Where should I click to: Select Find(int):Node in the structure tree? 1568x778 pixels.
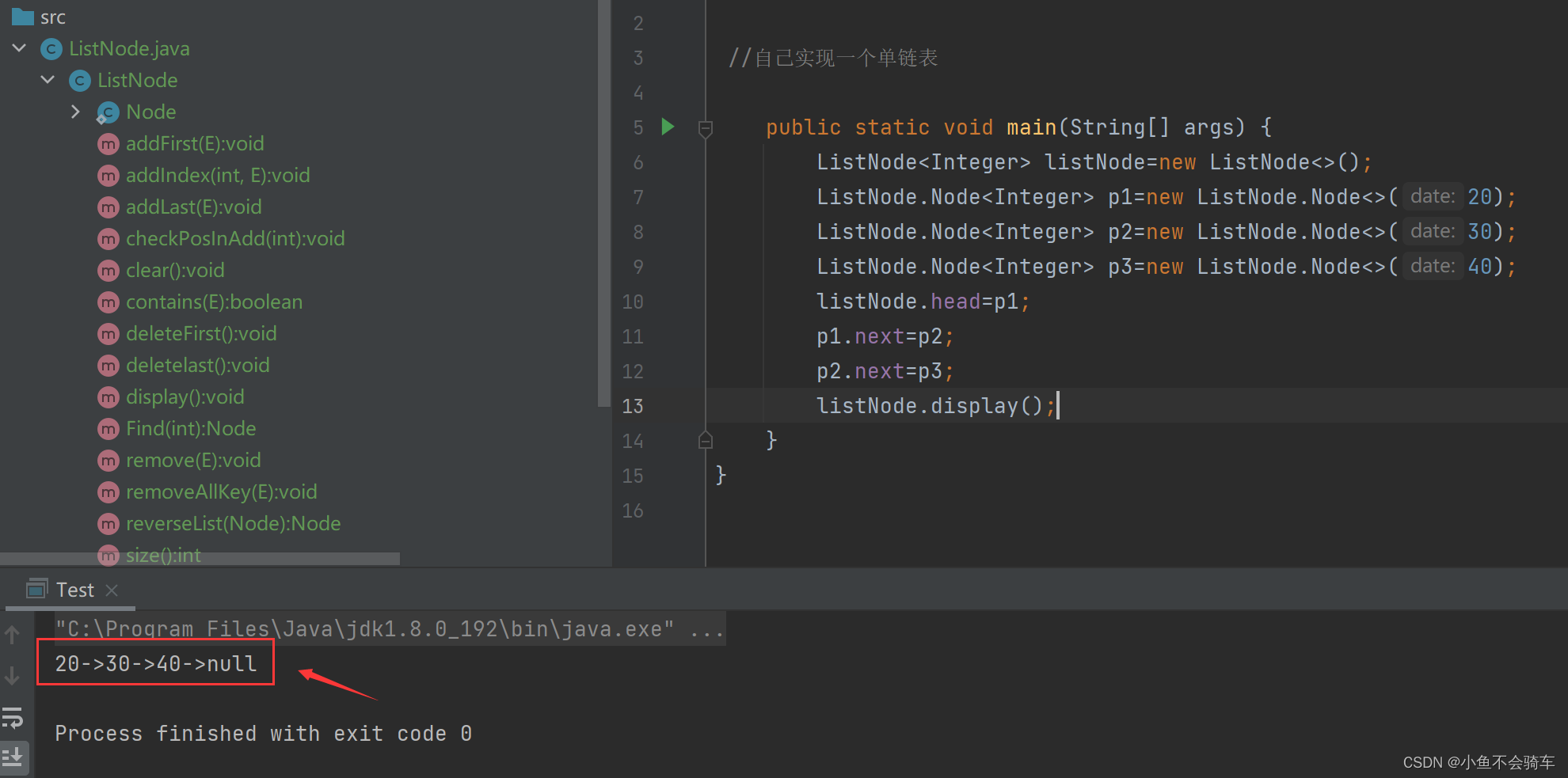pyautogui.click(x=191, y=428)
